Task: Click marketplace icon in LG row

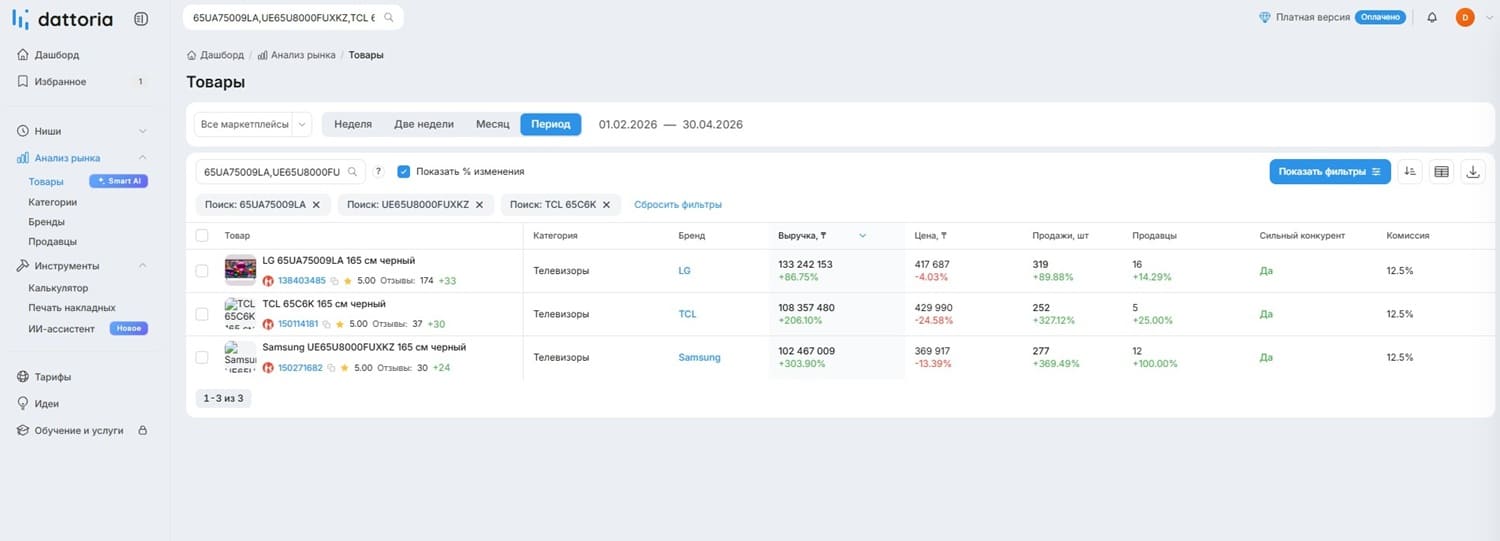Action: [x=268, y=281]
